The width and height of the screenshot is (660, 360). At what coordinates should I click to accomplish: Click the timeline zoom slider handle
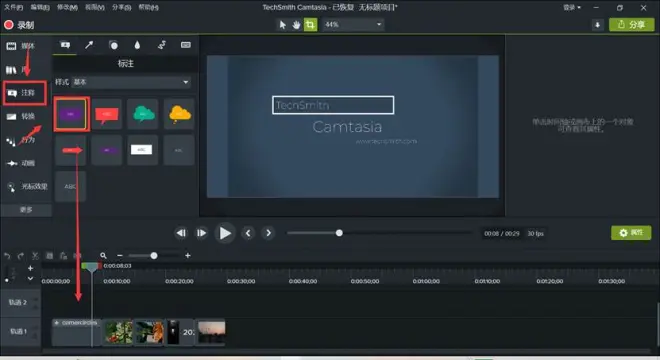click(154, 256)
